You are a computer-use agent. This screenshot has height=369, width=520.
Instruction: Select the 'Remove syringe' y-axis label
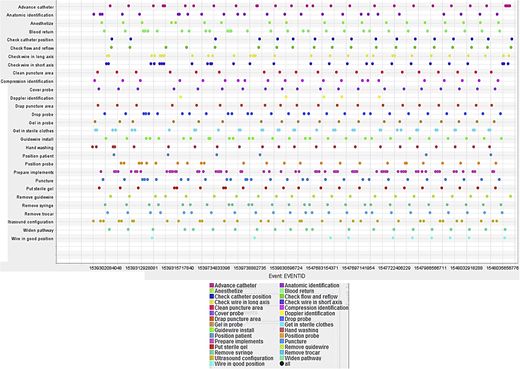38,206
